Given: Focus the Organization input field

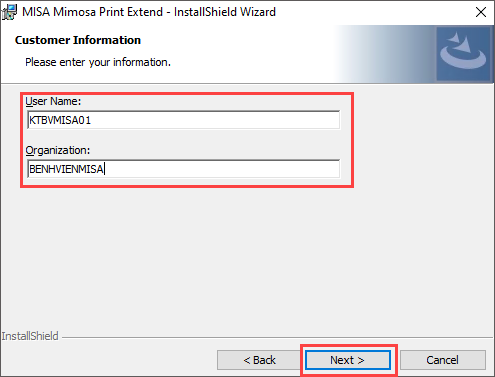Looking at the screenshot, I should [184, 169].
